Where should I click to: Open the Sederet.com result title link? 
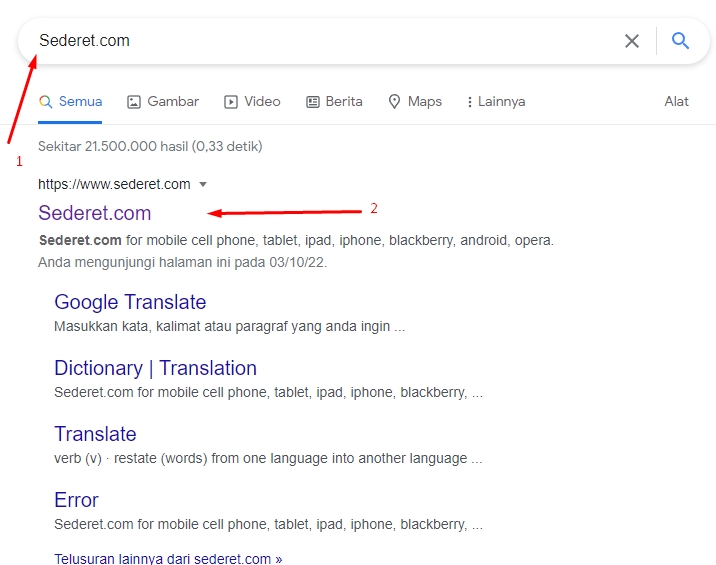click(95, 213)
